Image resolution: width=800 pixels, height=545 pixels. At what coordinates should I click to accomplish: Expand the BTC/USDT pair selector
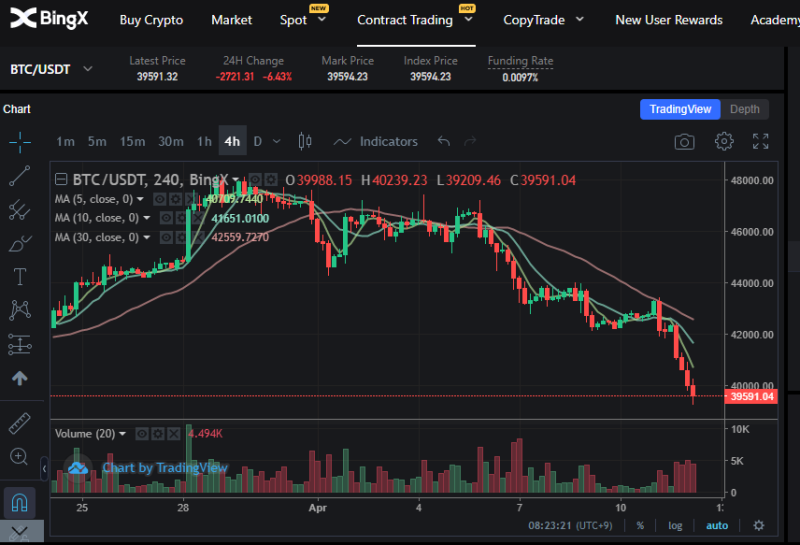tap(88, 68)
